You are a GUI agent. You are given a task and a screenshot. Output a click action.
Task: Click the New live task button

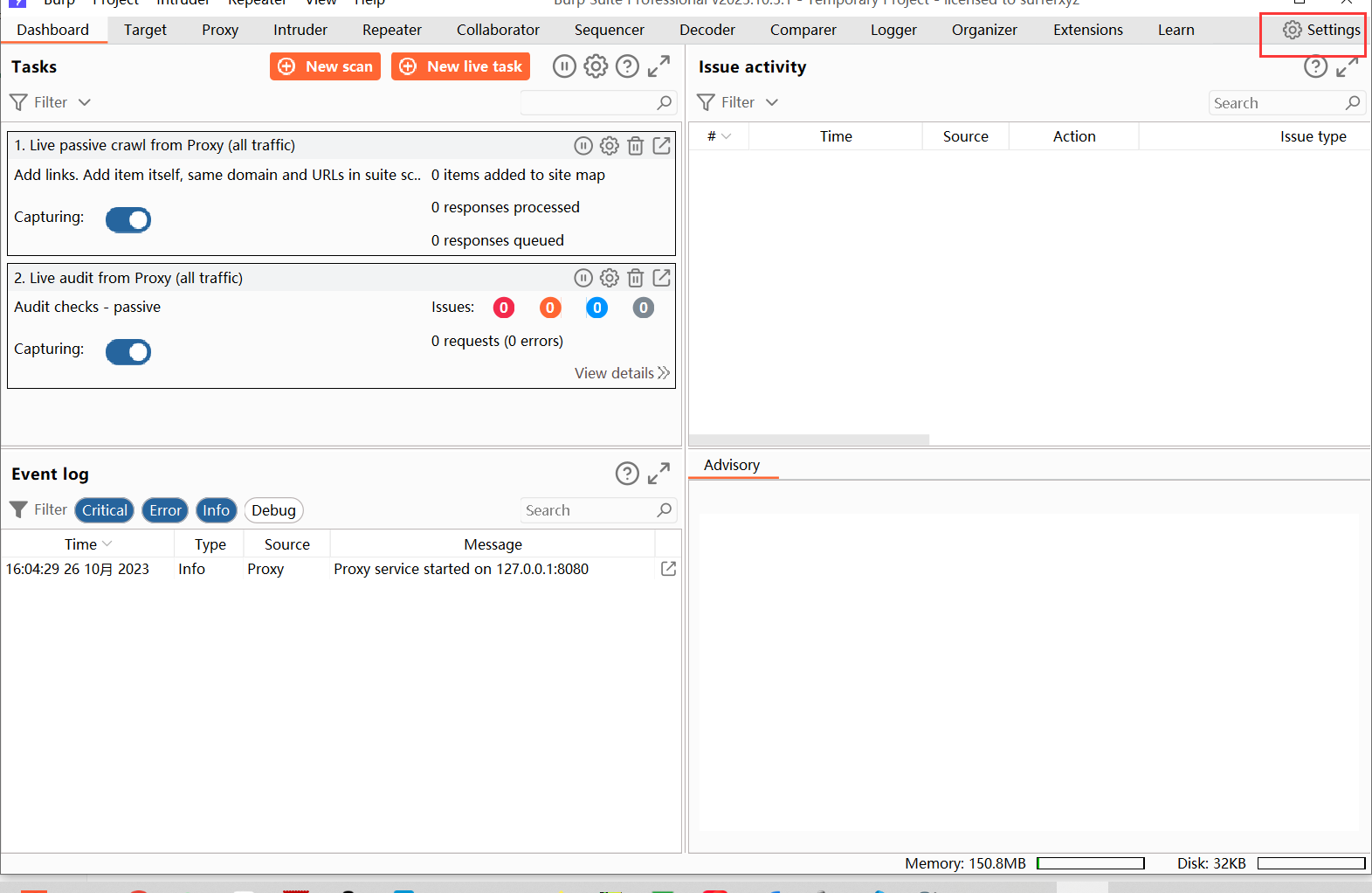[x=460, y=66]
